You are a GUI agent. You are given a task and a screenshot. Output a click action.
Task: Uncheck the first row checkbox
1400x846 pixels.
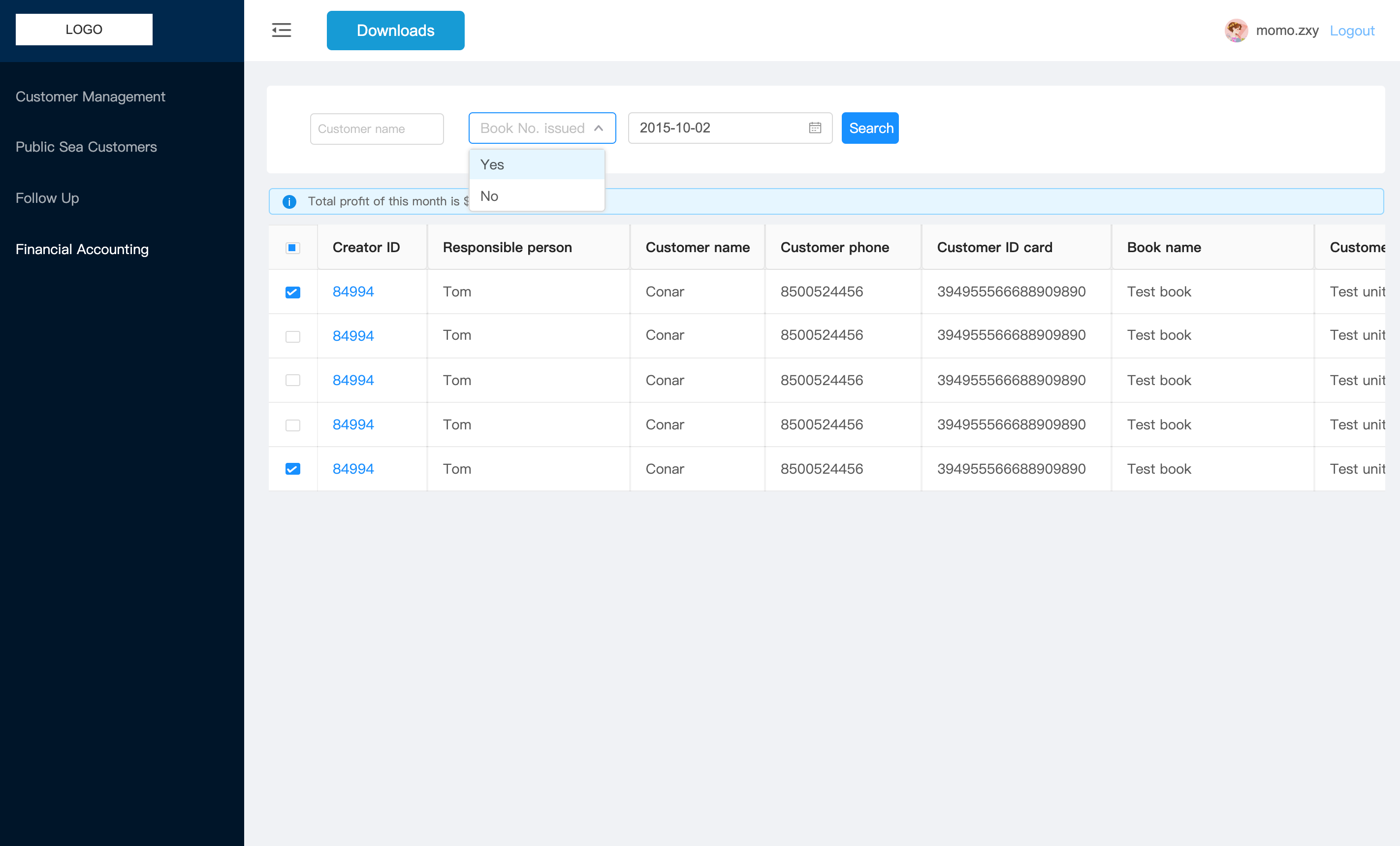[292, 292]
